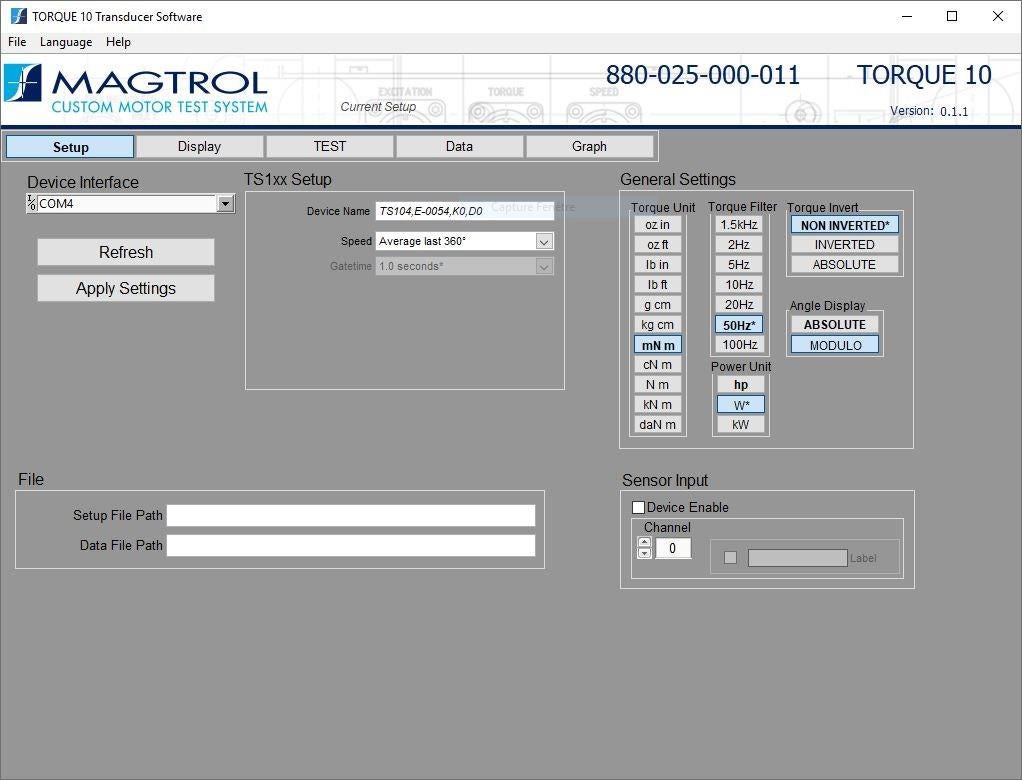Screen dimensions: 1022x780
Task: Select daN m torque unit
Action: point(658,424)
